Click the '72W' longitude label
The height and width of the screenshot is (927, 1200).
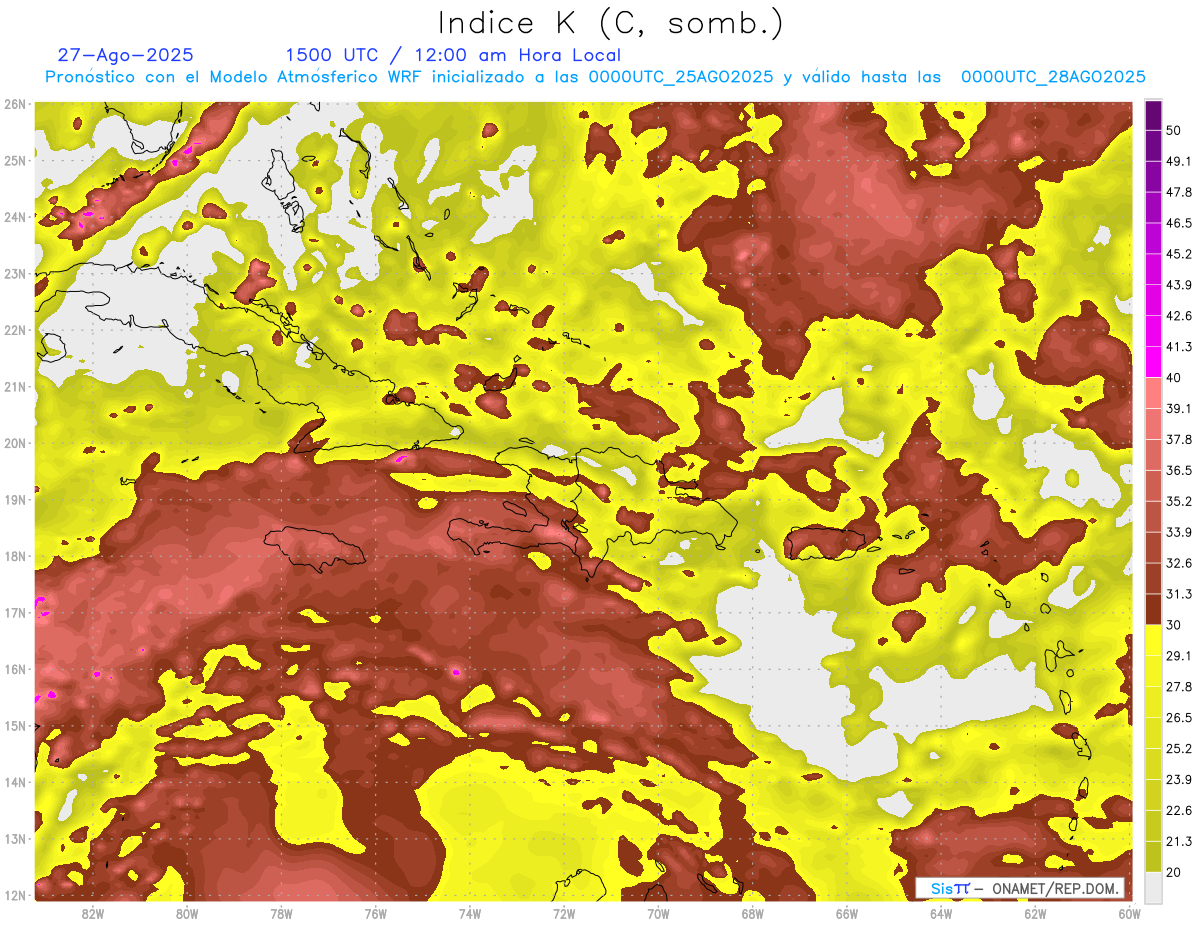coord(564,913)
